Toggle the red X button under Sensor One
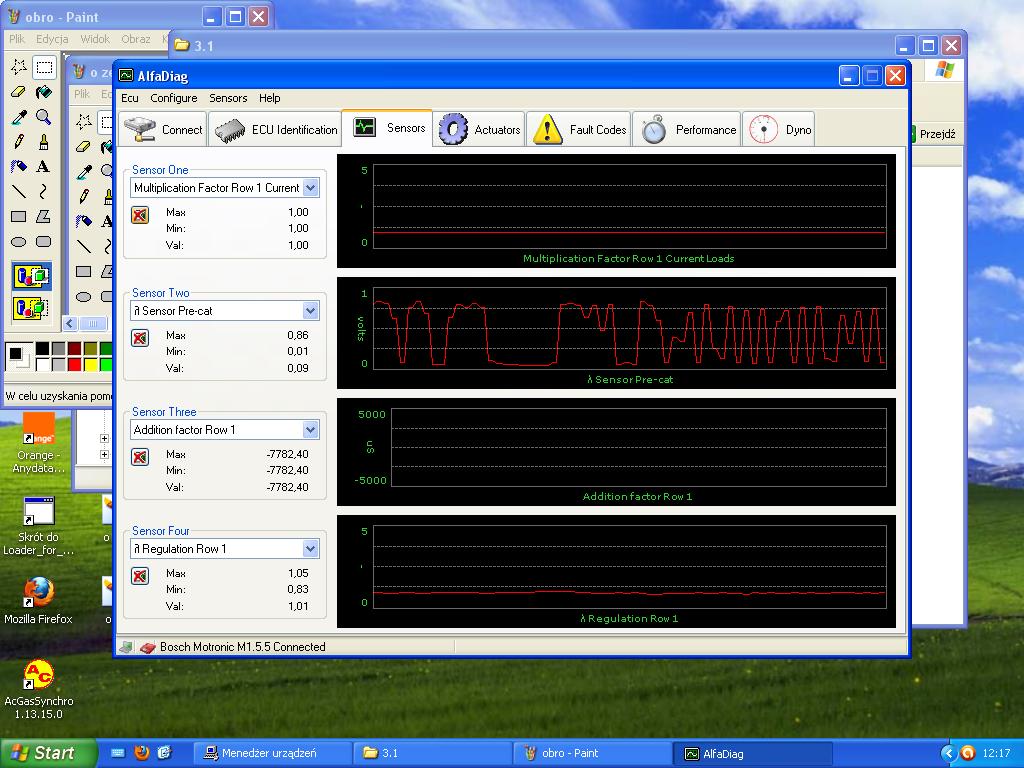 (140, 215)
